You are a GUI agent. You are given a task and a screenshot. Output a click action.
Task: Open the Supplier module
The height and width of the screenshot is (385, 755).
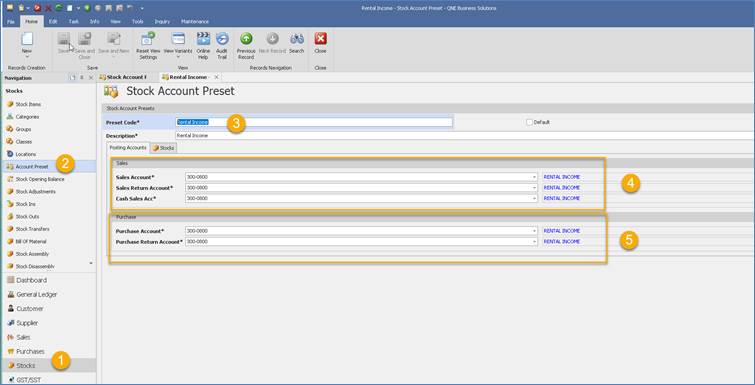[x=23, y=323]
